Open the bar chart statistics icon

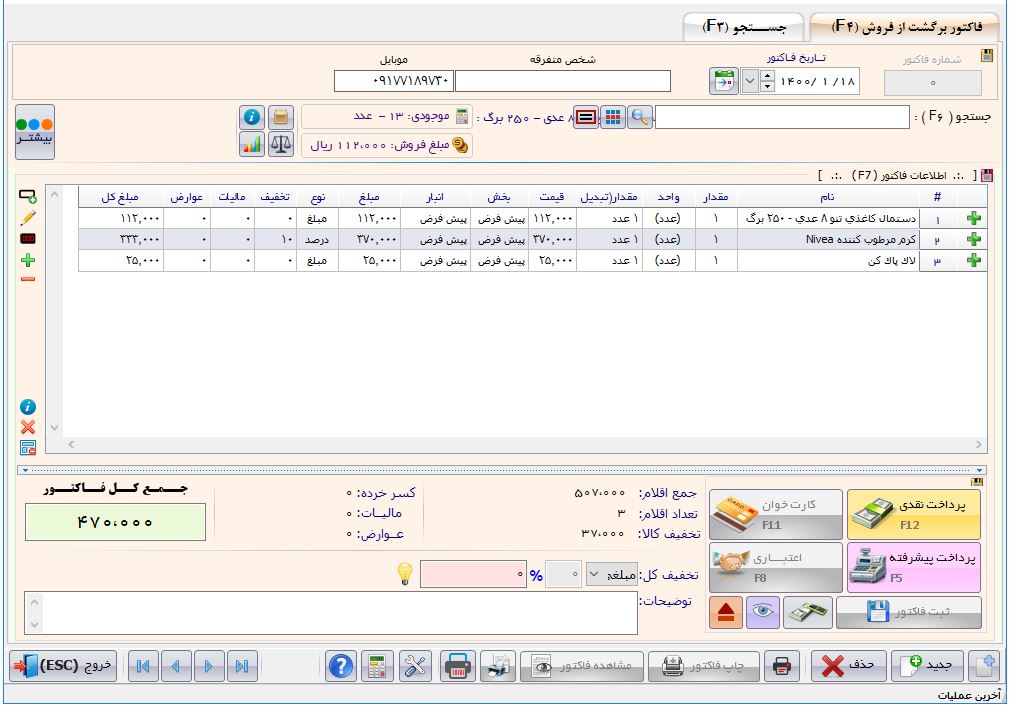pos(252,144)
